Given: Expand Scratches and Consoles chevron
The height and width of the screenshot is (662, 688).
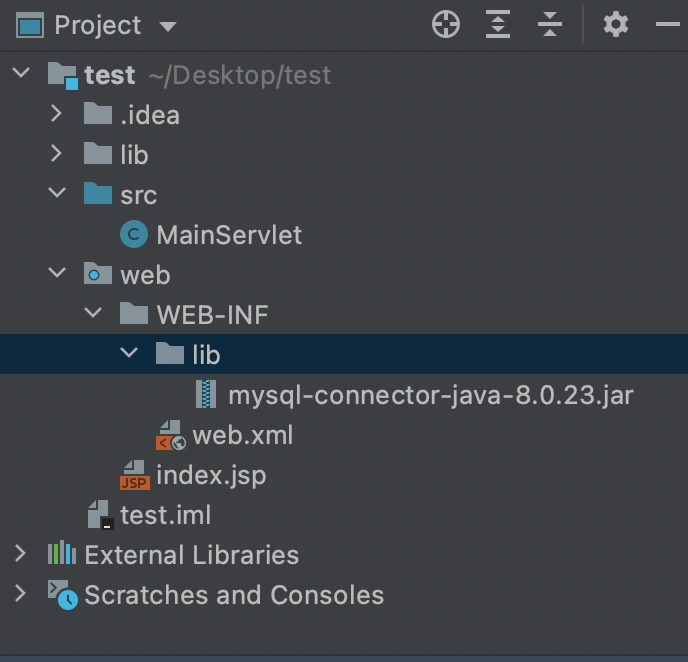Looking at the screenshot, I should [x=20, y=594].
